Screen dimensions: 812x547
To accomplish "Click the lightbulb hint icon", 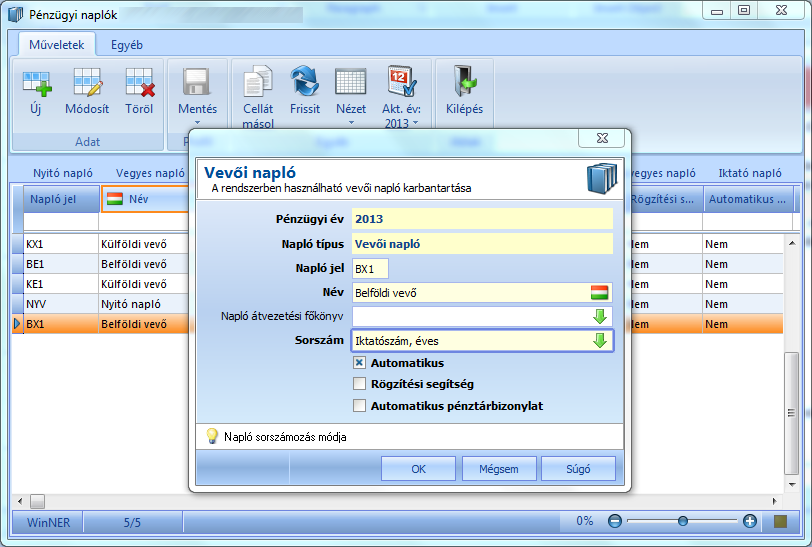I will (x=212, y=436).
